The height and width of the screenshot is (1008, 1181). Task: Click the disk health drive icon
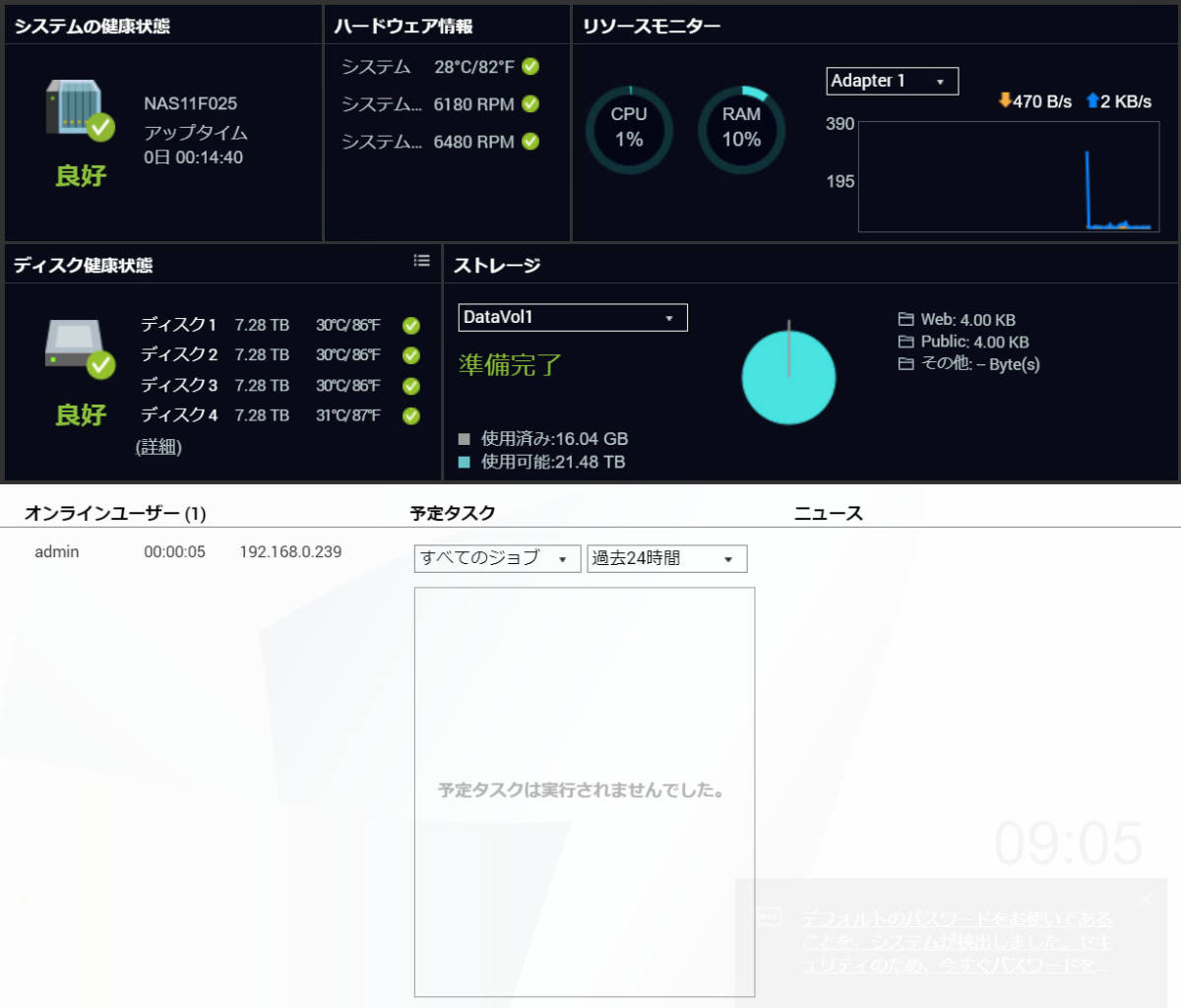click(80, 349)
